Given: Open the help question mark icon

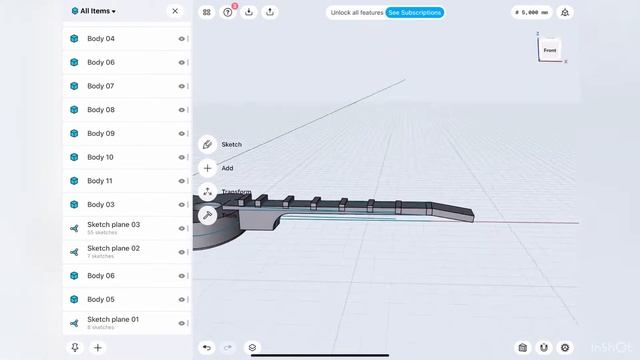Looking at the screenshot, I should coord(228,12).
